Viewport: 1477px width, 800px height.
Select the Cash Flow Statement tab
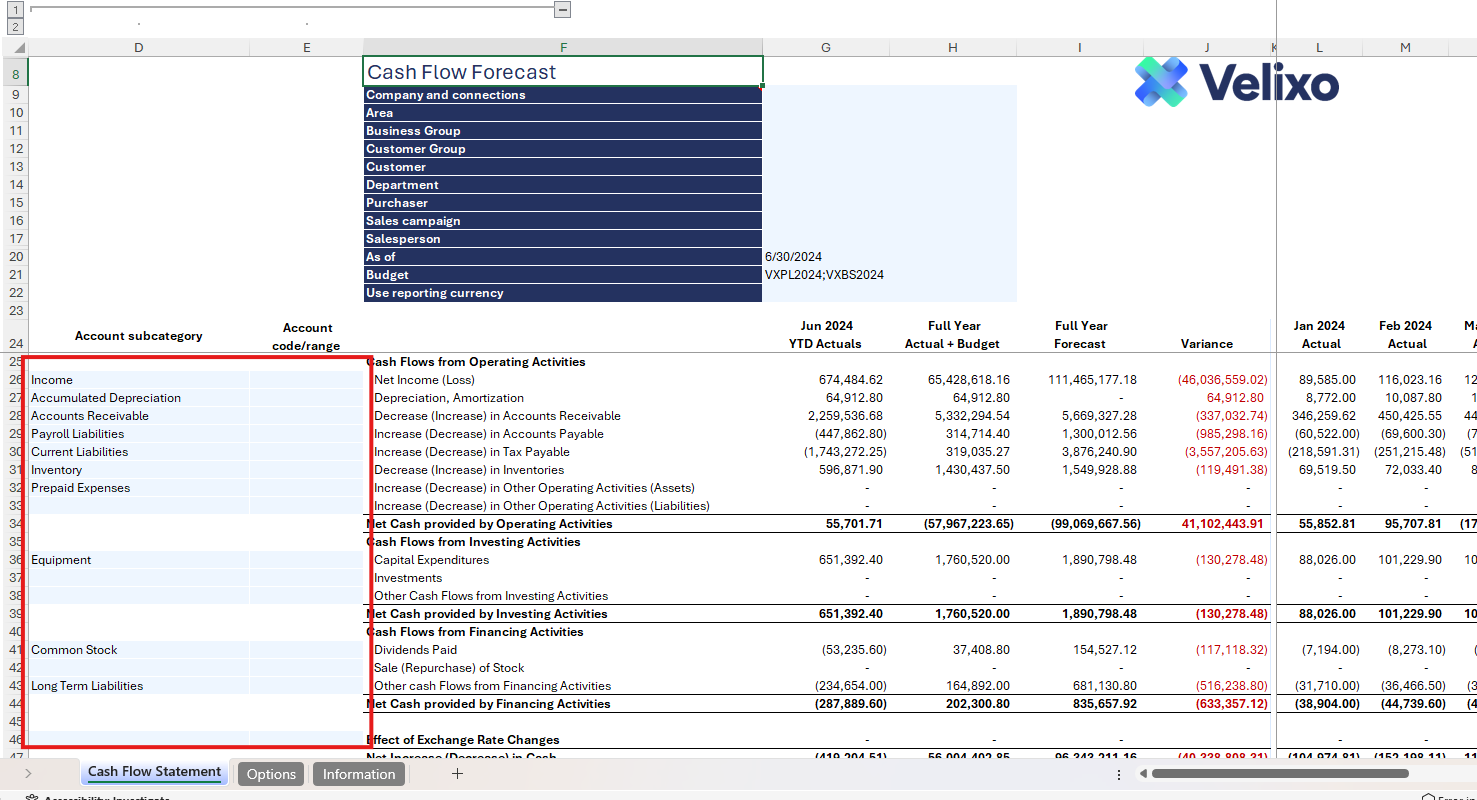tap(154, 772)
